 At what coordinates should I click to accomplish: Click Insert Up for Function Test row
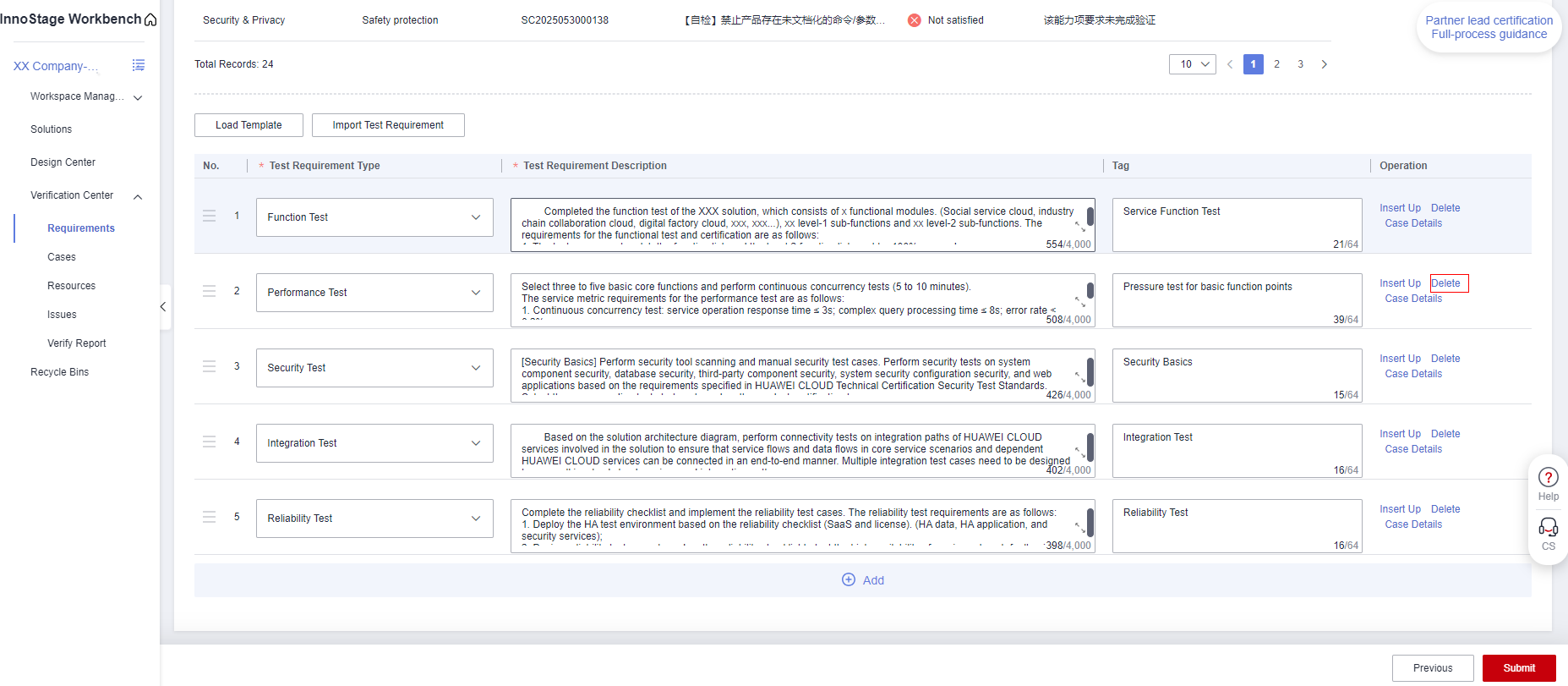point(1400,208)
